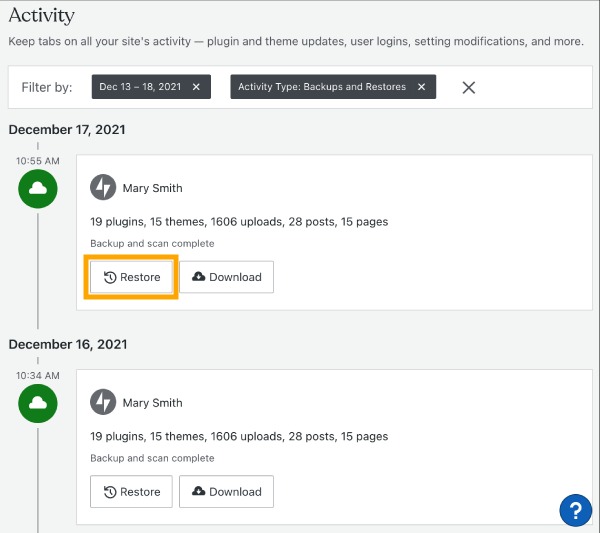Open the blue help question mark bubble
Screen dimensions: 600x533
(576, 510)
